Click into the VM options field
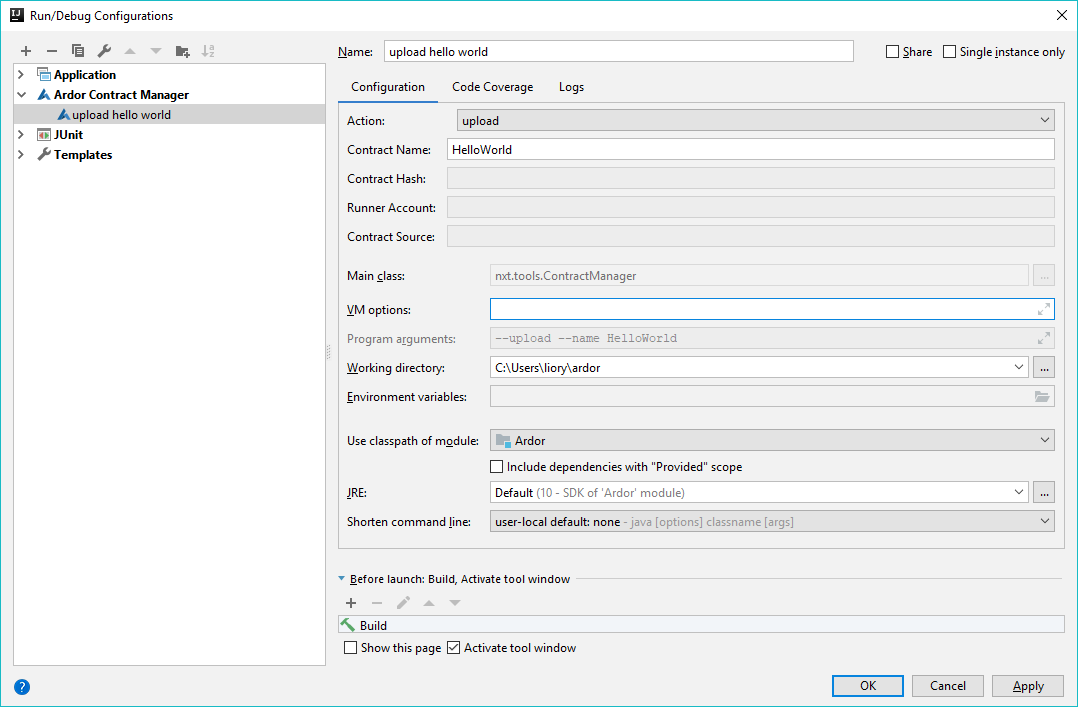Viewport: 1078px width, 707px height. [762, 309]
